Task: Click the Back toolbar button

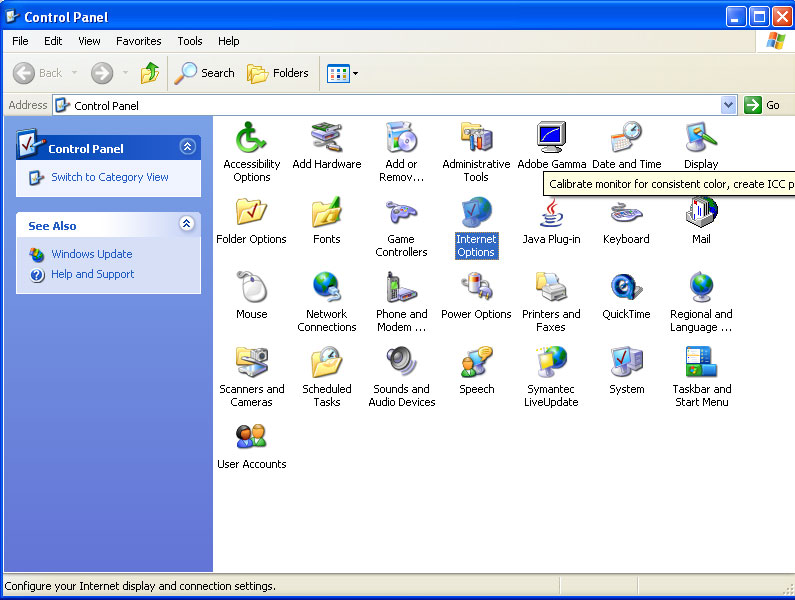Action: 38,73
